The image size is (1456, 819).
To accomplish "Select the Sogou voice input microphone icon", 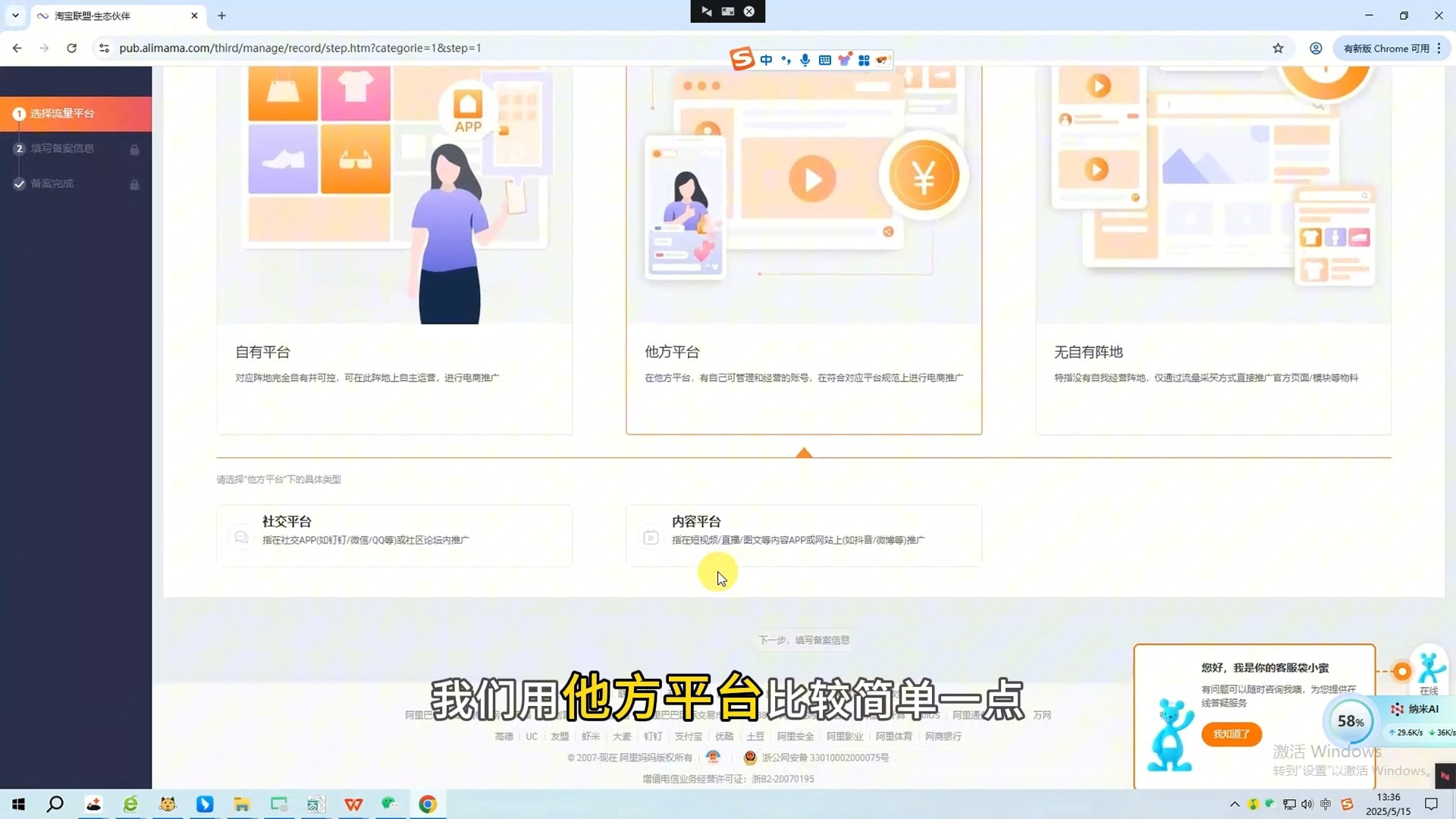I will point(805,60).
